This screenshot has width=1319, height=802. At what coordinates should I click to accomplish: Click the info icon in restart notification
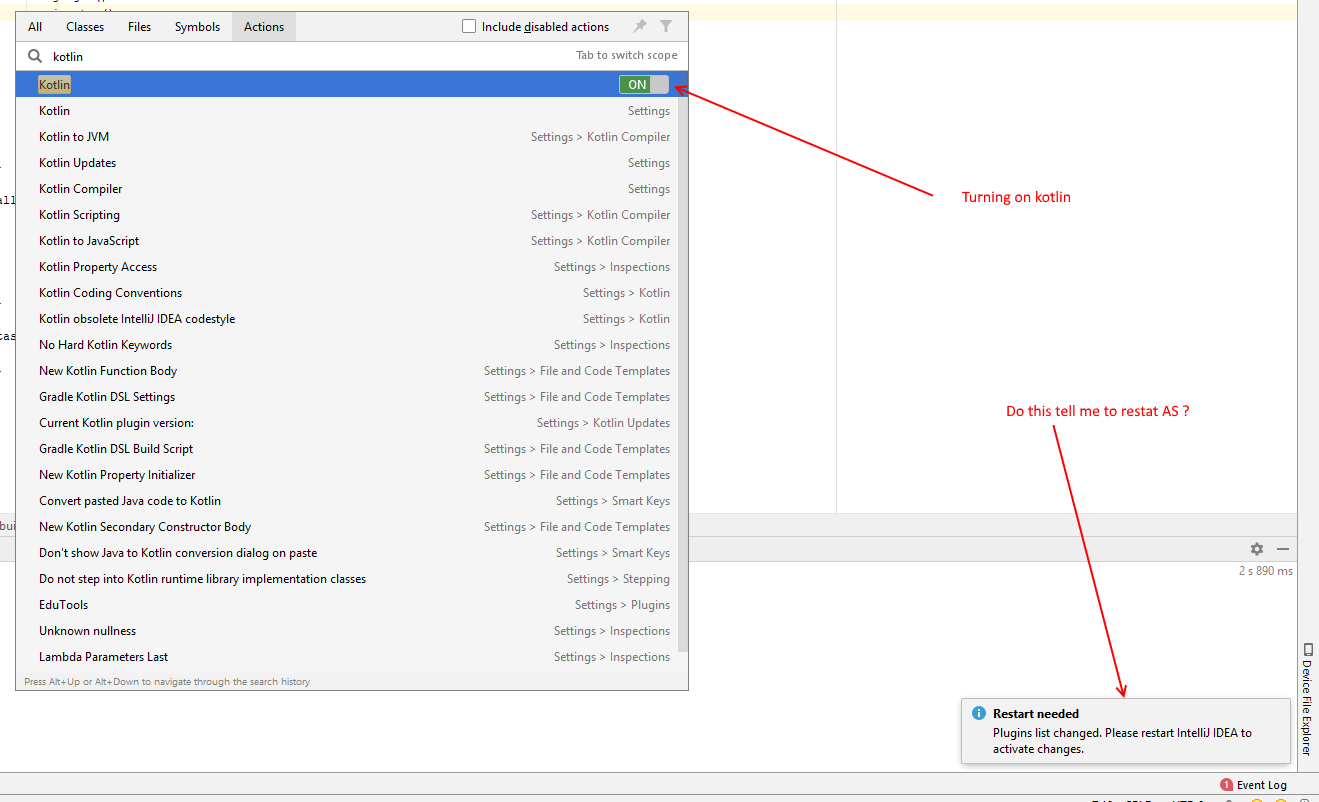click(979, 714)
